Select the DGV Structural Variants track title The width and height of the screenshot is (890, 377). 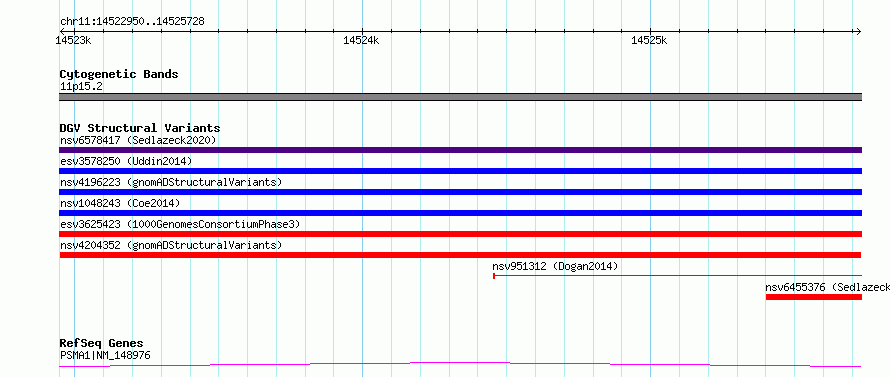pos(140,128)
